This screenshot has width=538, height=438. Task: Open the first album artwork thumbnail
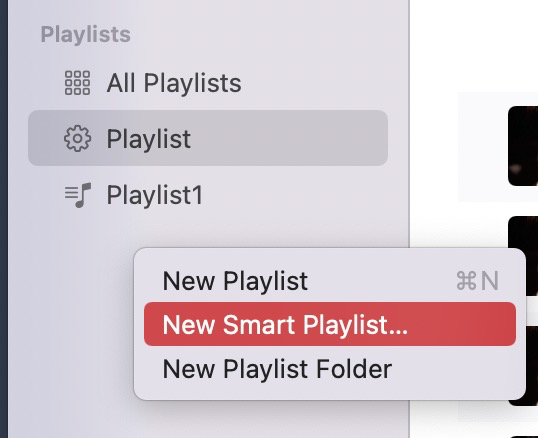pyautogui.click(x=523, y=146)
